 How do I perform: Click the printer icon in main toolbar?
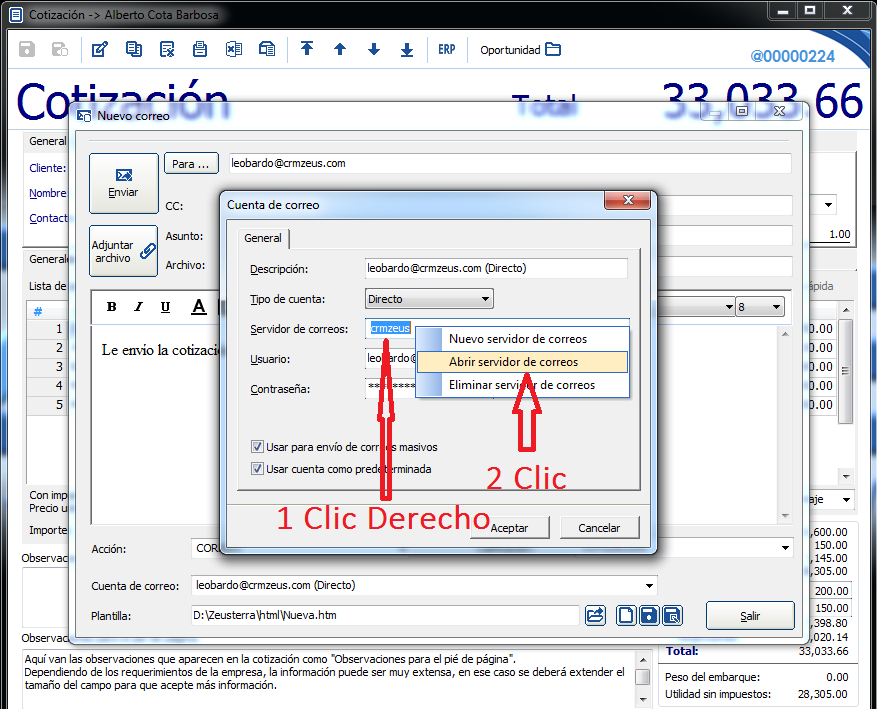(200, 50)
